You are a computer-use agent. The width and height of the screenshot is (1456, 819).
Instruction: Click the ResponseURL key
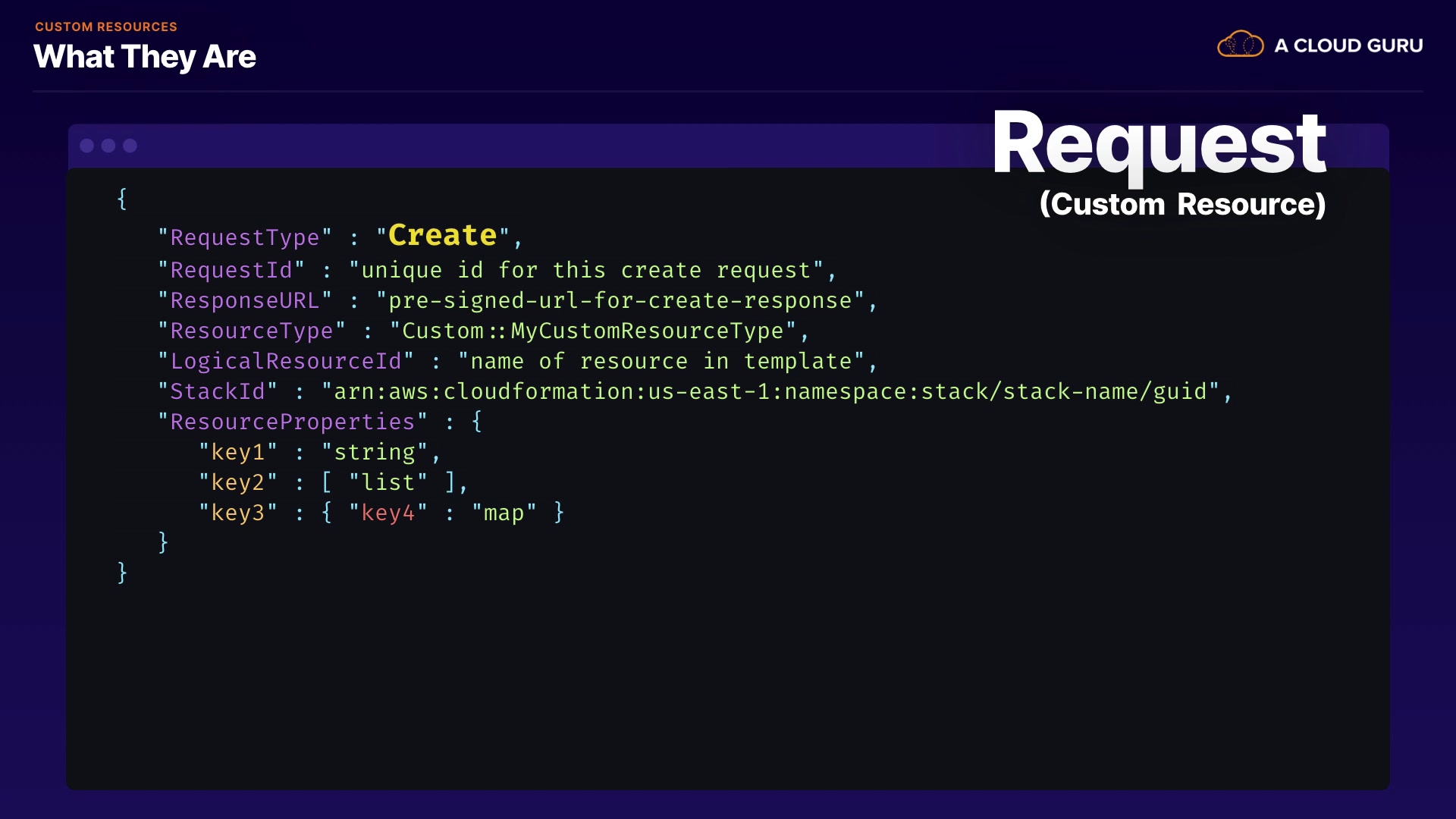pos(244,301)
